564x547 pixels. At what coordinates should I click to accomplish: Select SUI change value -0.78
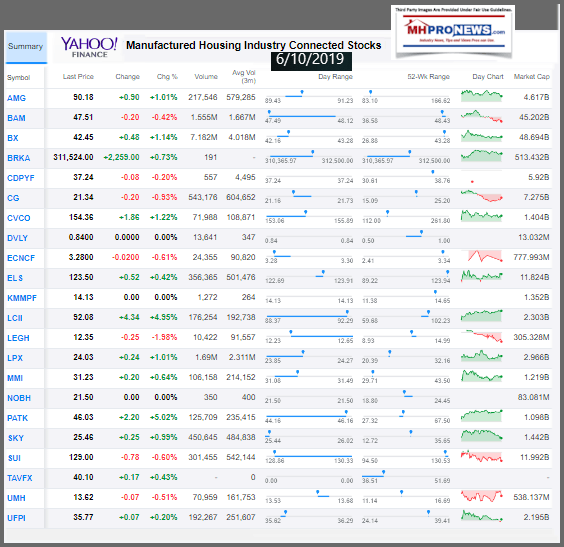[130, 457]
